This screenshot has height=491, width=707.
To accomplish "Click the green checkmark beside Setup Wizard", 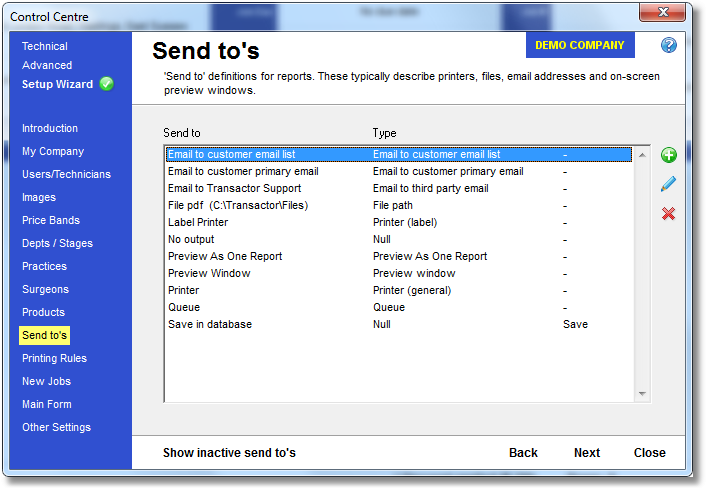I will coord(106,84).
